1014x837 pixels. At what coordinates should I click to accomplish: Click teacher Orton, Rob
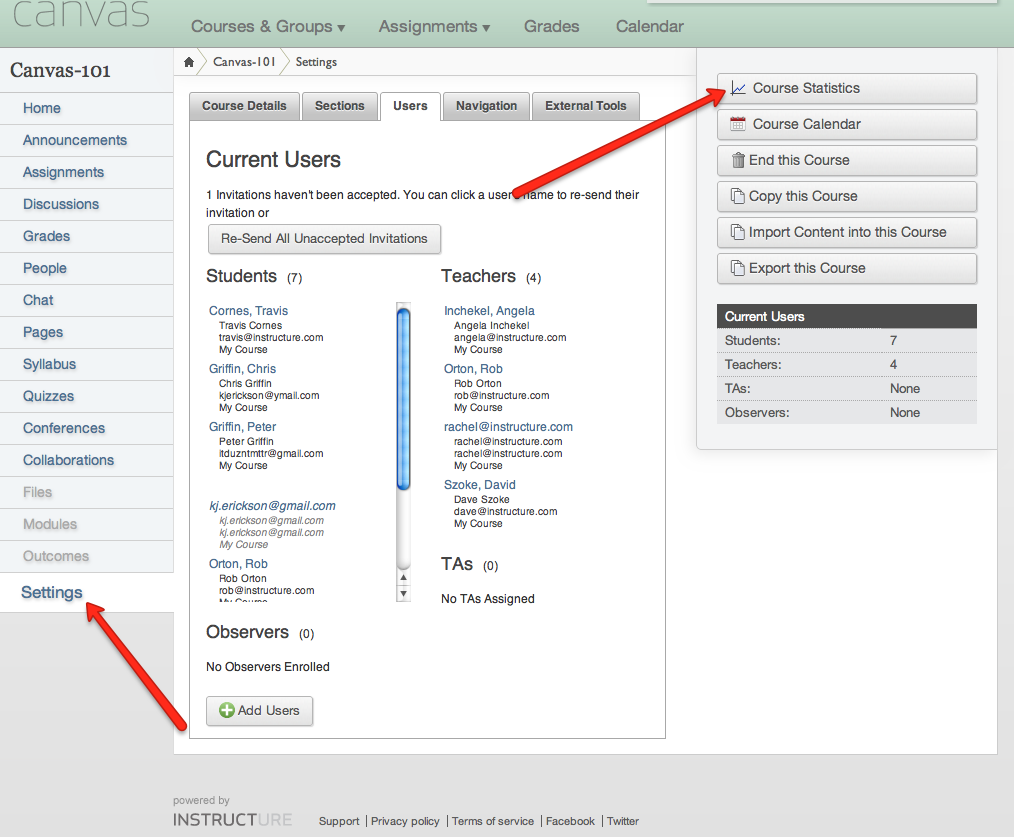pyautogui.click(x=473, y=369)
